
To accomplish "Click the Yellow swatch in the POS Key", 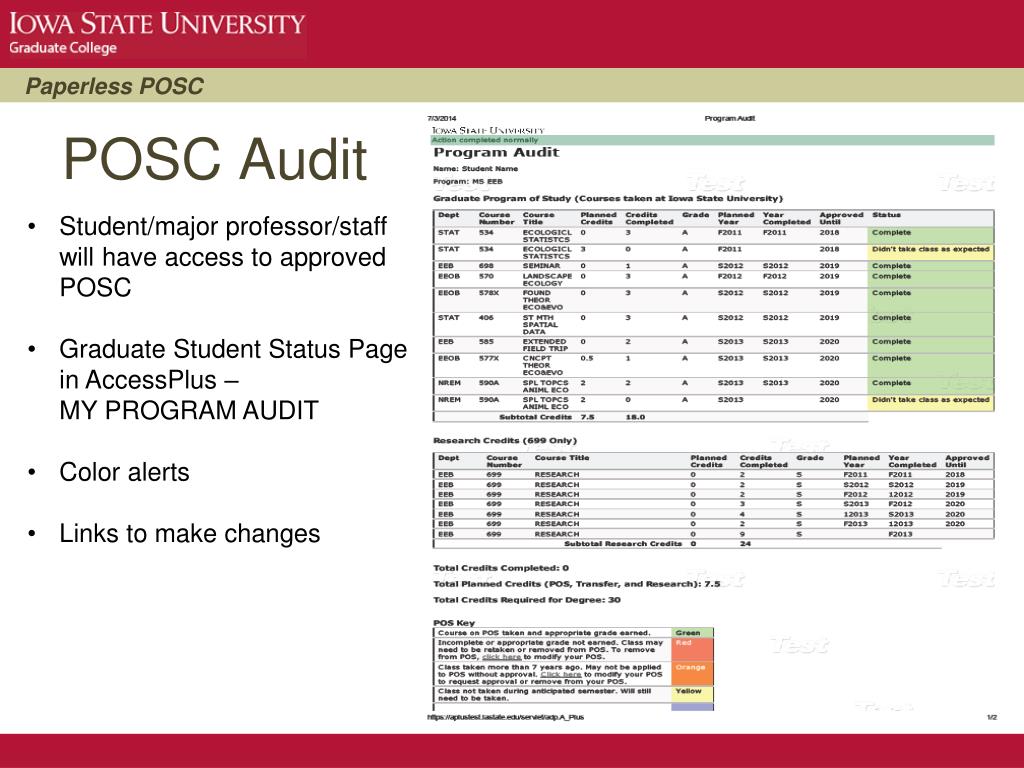I will (692, 694).
